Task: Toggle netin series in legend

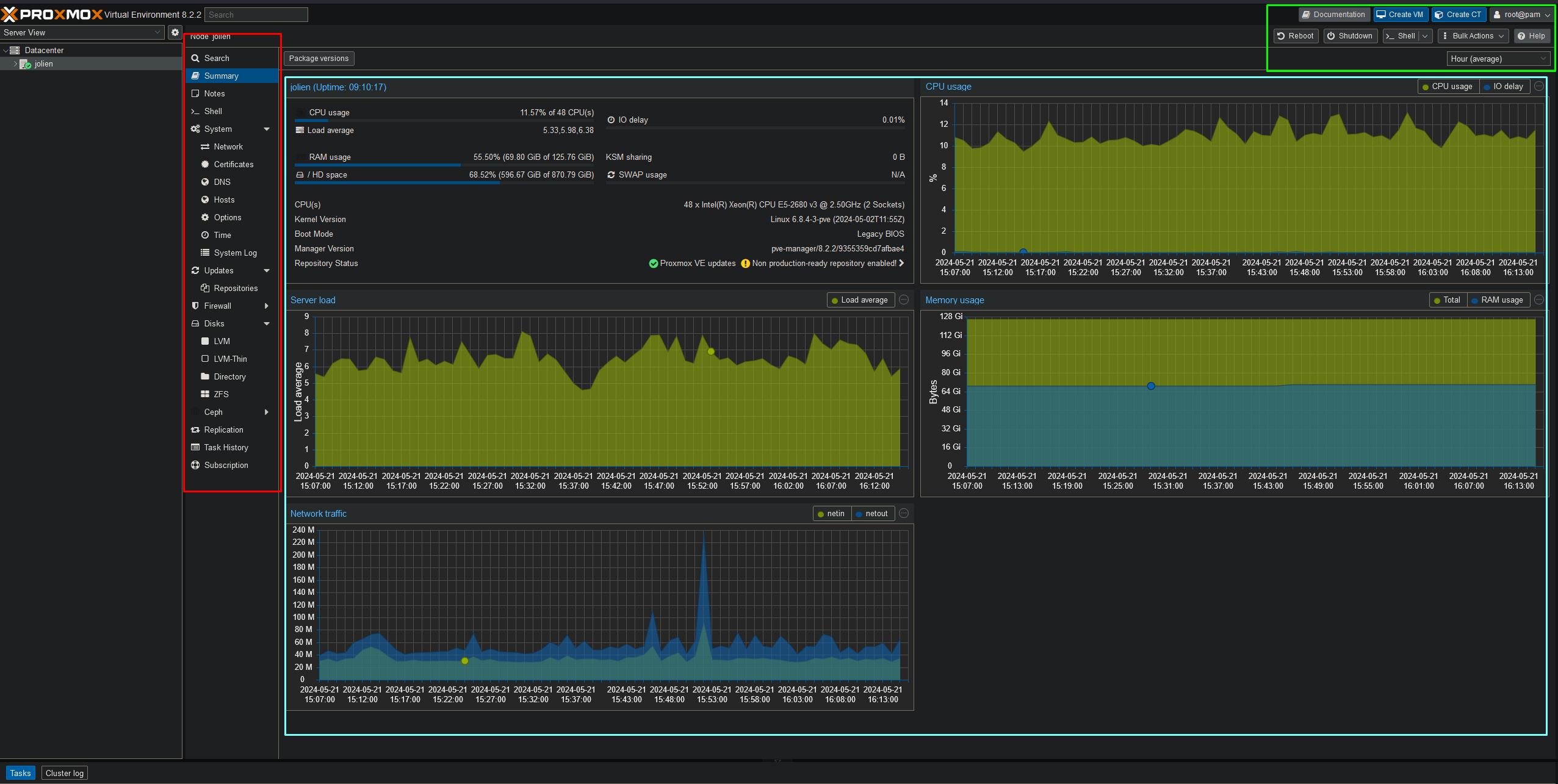Action: pyautogui.click(x=831, y=514)
